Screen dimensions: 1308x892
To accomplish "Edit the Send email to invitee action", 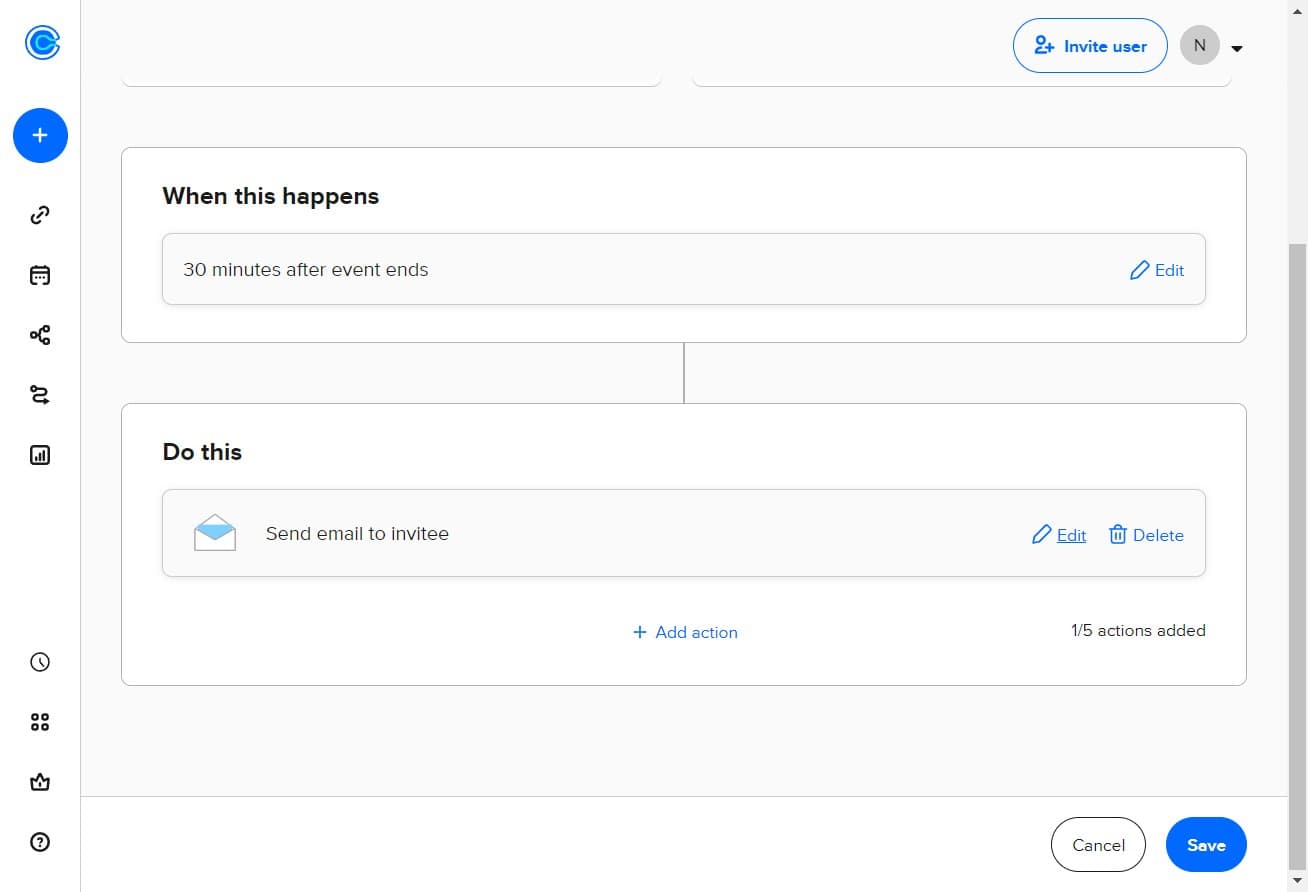I will click(x=1059, y=535).
